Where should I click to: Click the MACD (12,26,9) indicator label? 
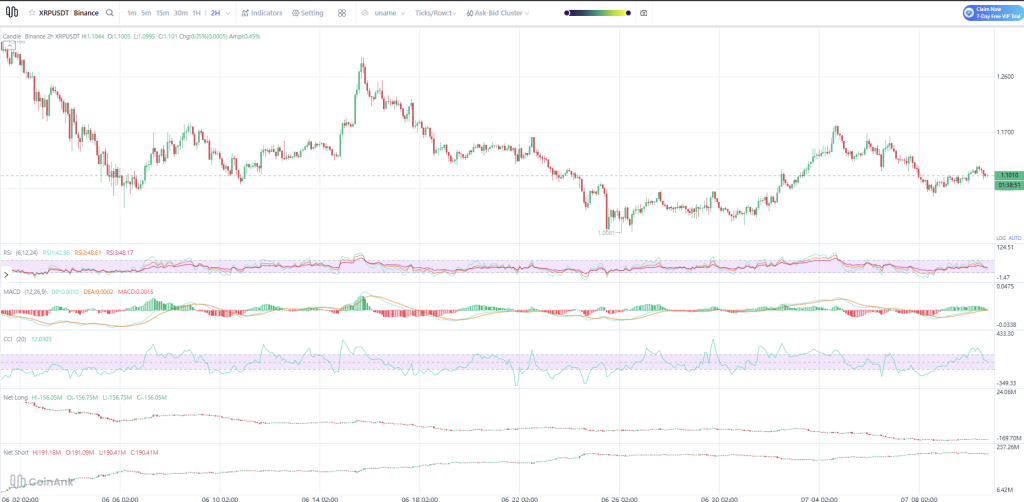[24, 292]
